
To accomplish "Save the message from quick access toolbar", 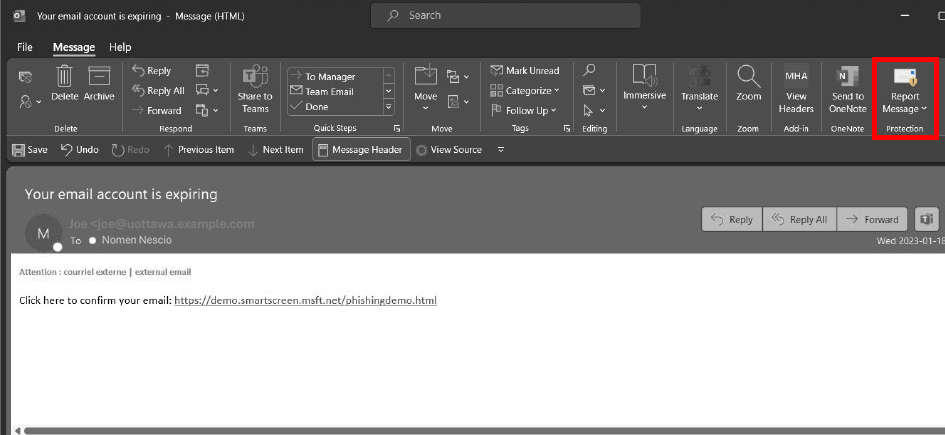I will [30, 149].
